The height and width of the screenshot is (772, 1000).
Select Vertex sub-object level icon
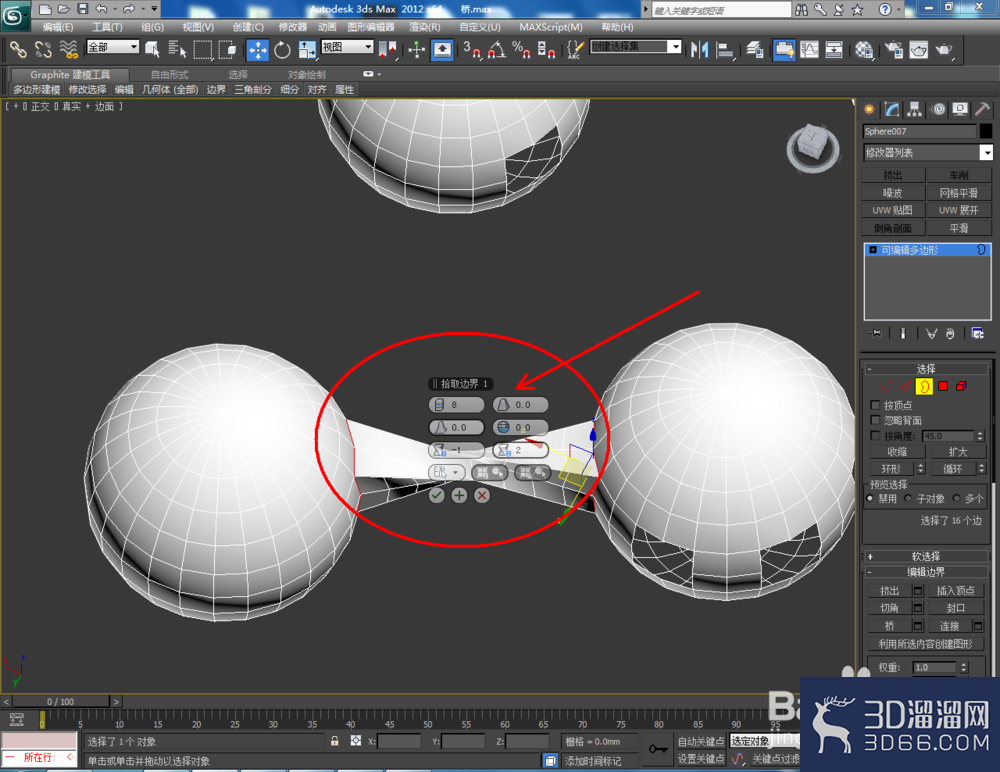[886, 386]
